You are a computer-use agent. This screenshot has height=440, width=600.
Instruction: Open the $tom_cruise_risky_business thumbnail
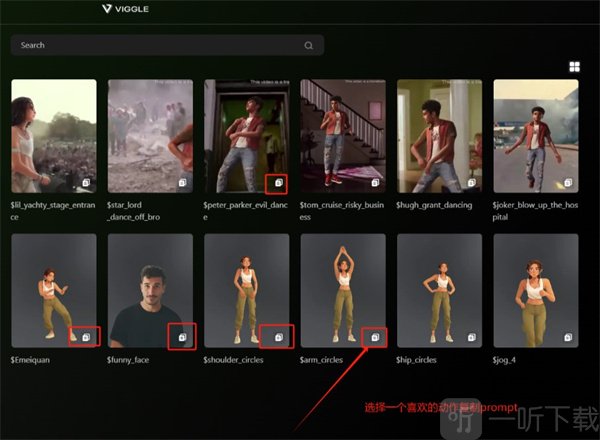pos(343,136)
